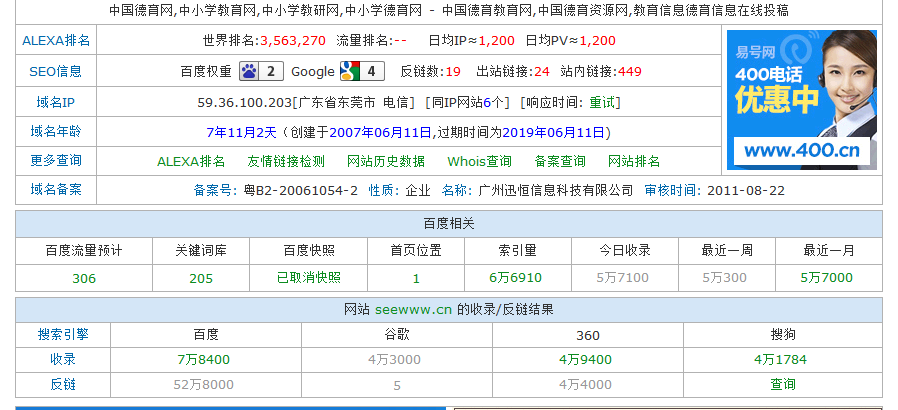Click 已取消快照 snapshot status
The width and height of the screenshot is (898, 410).
point(309,278)
